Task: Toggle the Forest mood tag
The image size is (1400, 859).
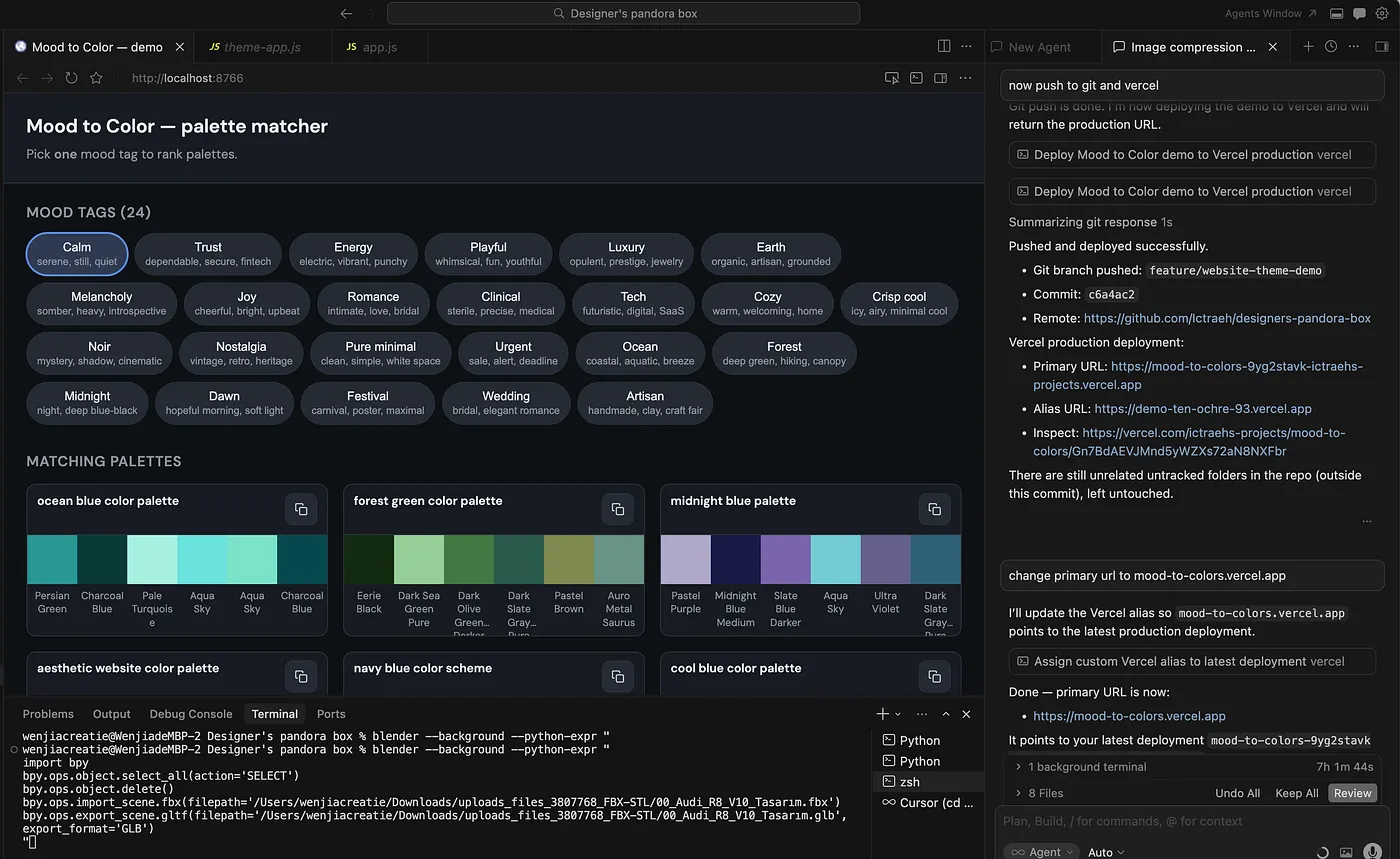Action: 784,353
